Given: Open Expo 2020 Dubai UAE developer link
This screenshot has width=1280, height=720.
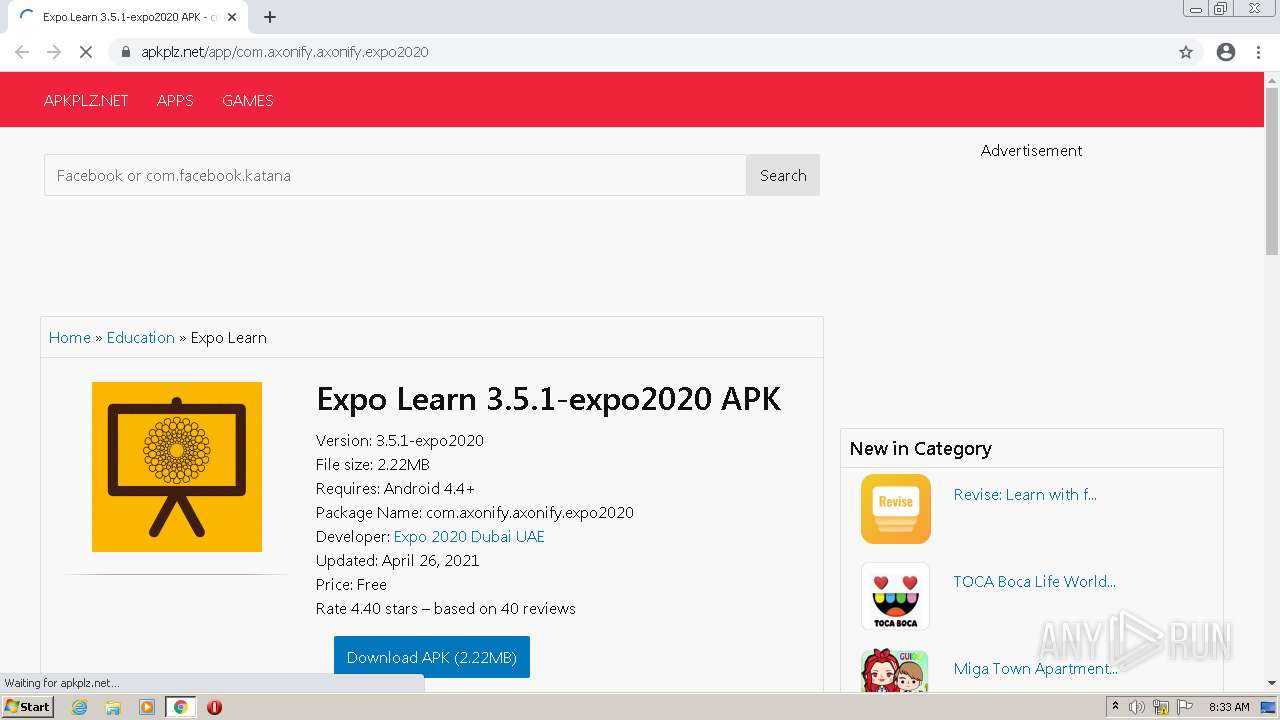Looking at the screenshot, I should coord(469,536).
